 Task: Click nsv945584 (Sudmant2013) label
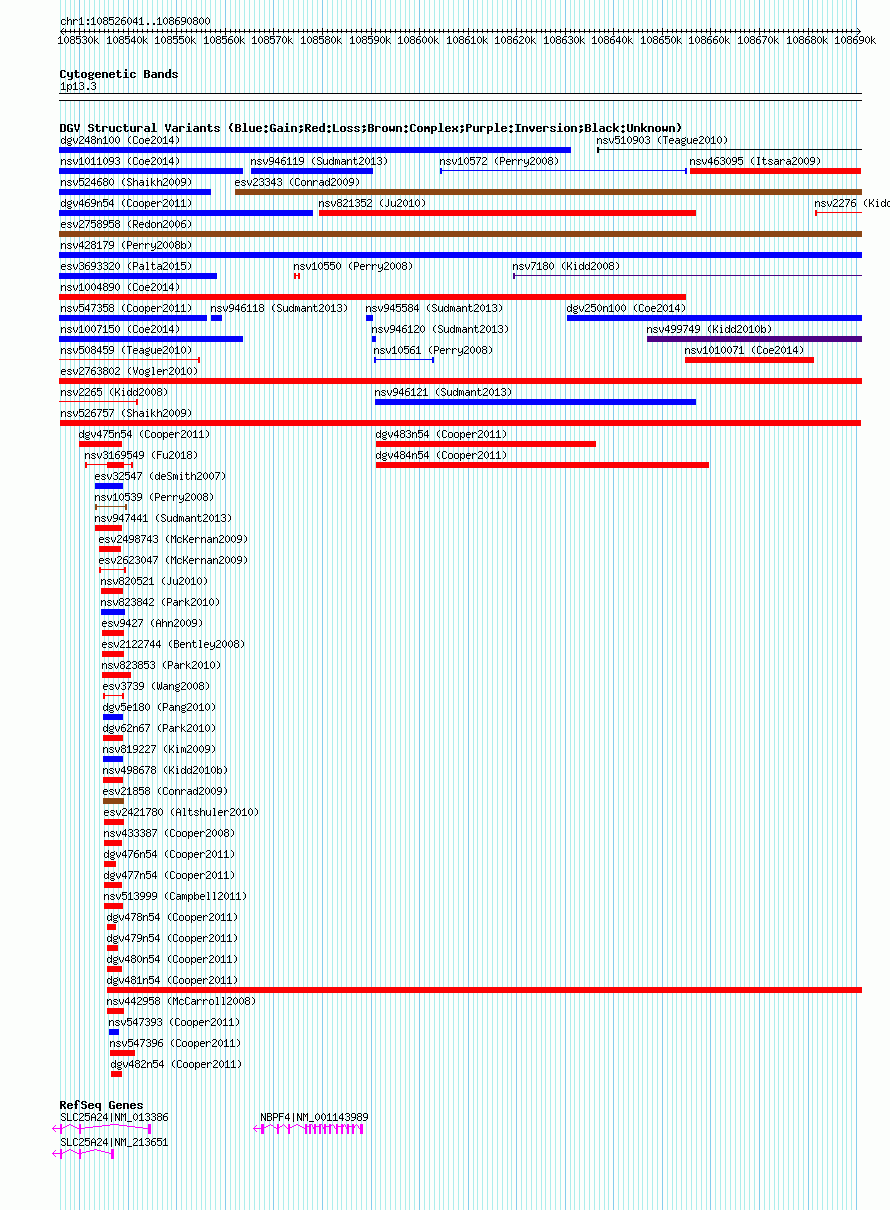(x=434, y=308)
